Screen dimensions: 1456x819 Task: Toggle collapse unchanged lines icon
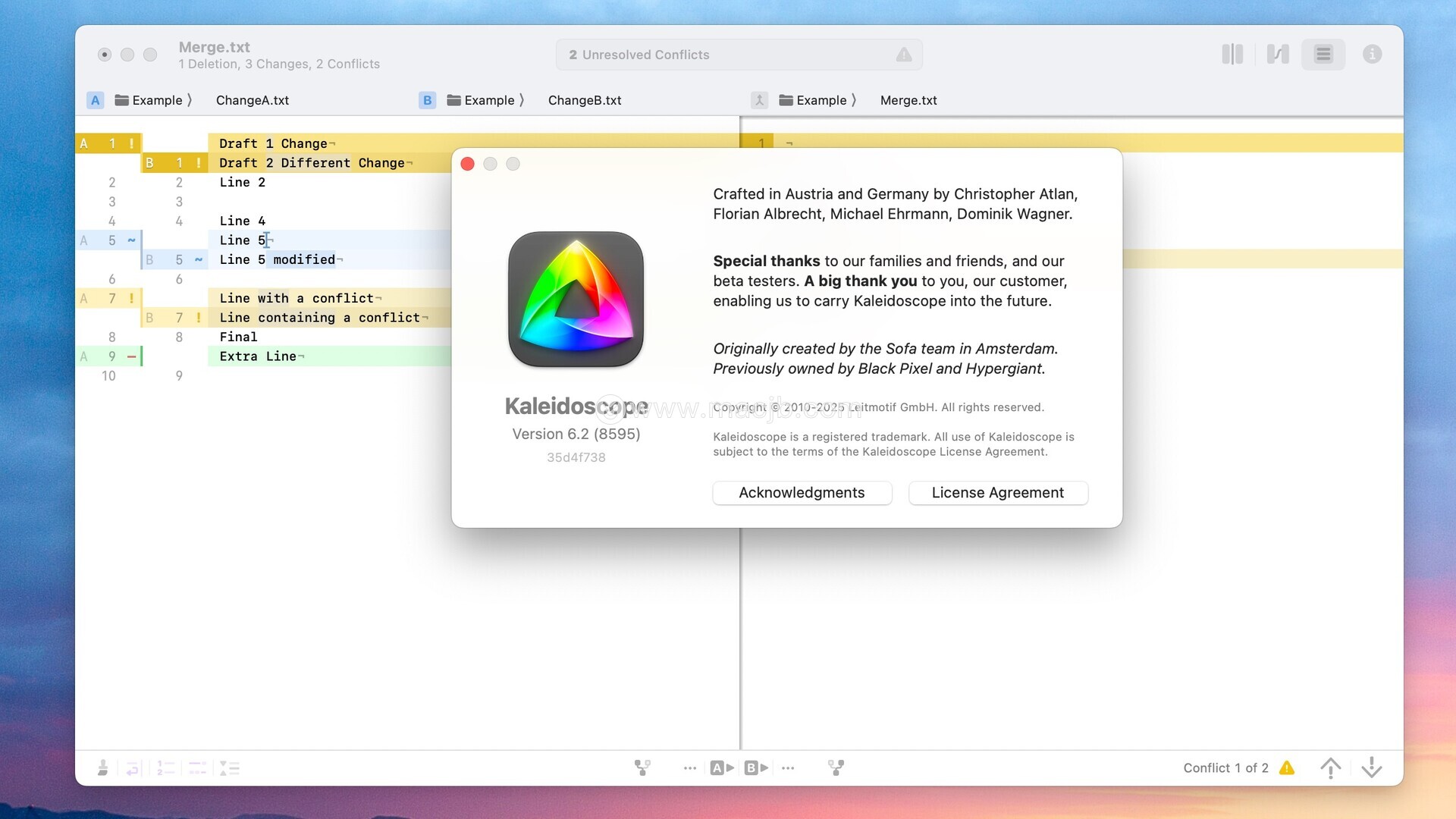(230, 768)
